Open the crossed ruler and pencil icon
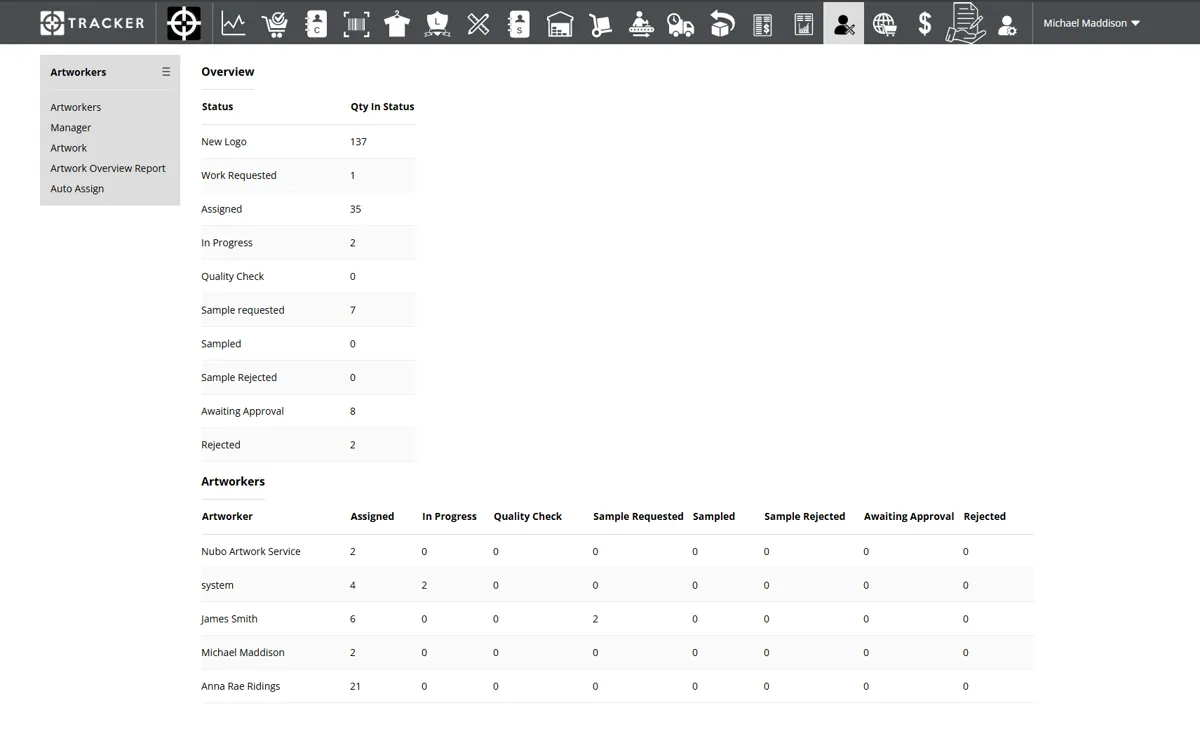The image size is (1200, 755). click(478, 24)
